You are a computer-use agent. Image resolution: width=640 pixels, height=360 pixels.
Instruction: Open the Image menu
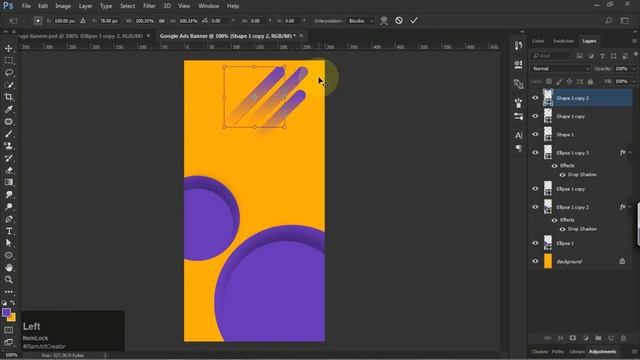[63, 6]
